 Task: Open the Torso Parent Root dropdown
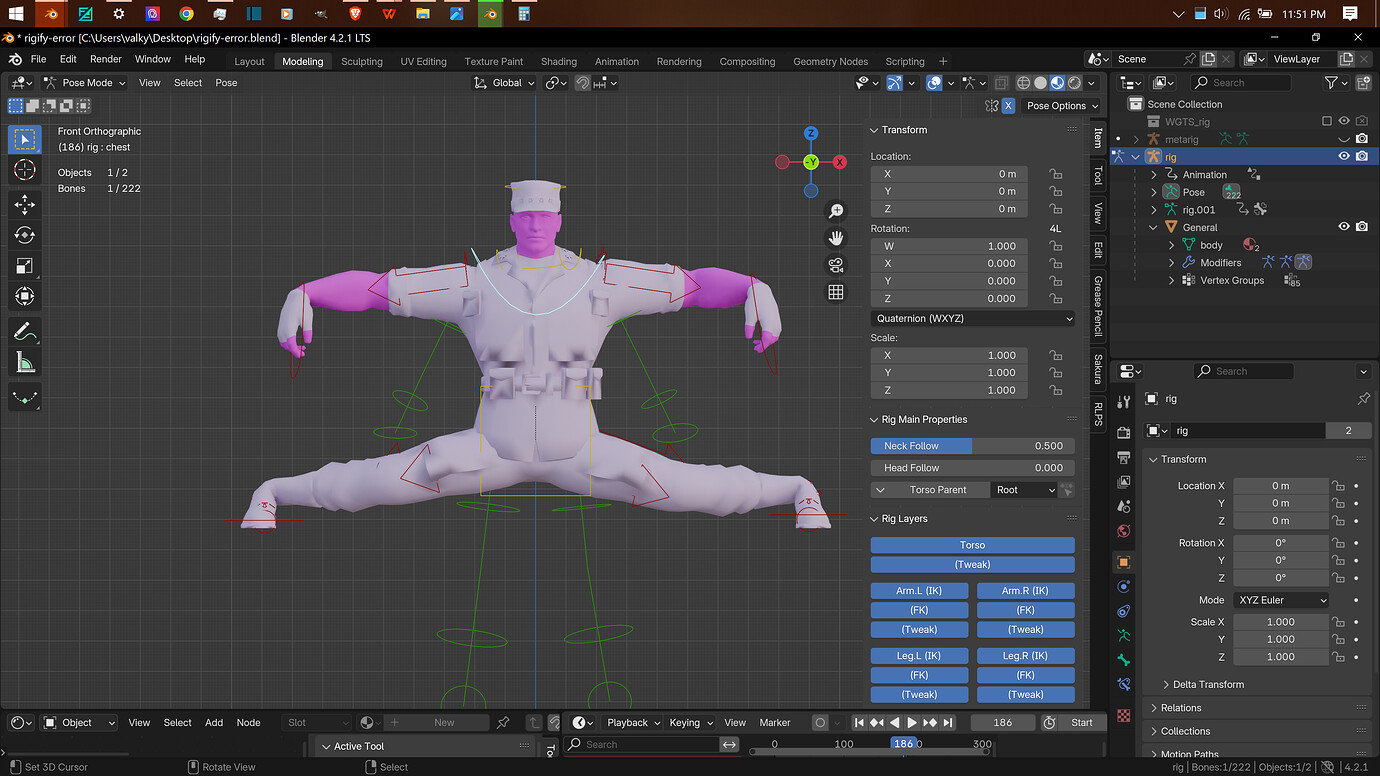point(1024,490)
